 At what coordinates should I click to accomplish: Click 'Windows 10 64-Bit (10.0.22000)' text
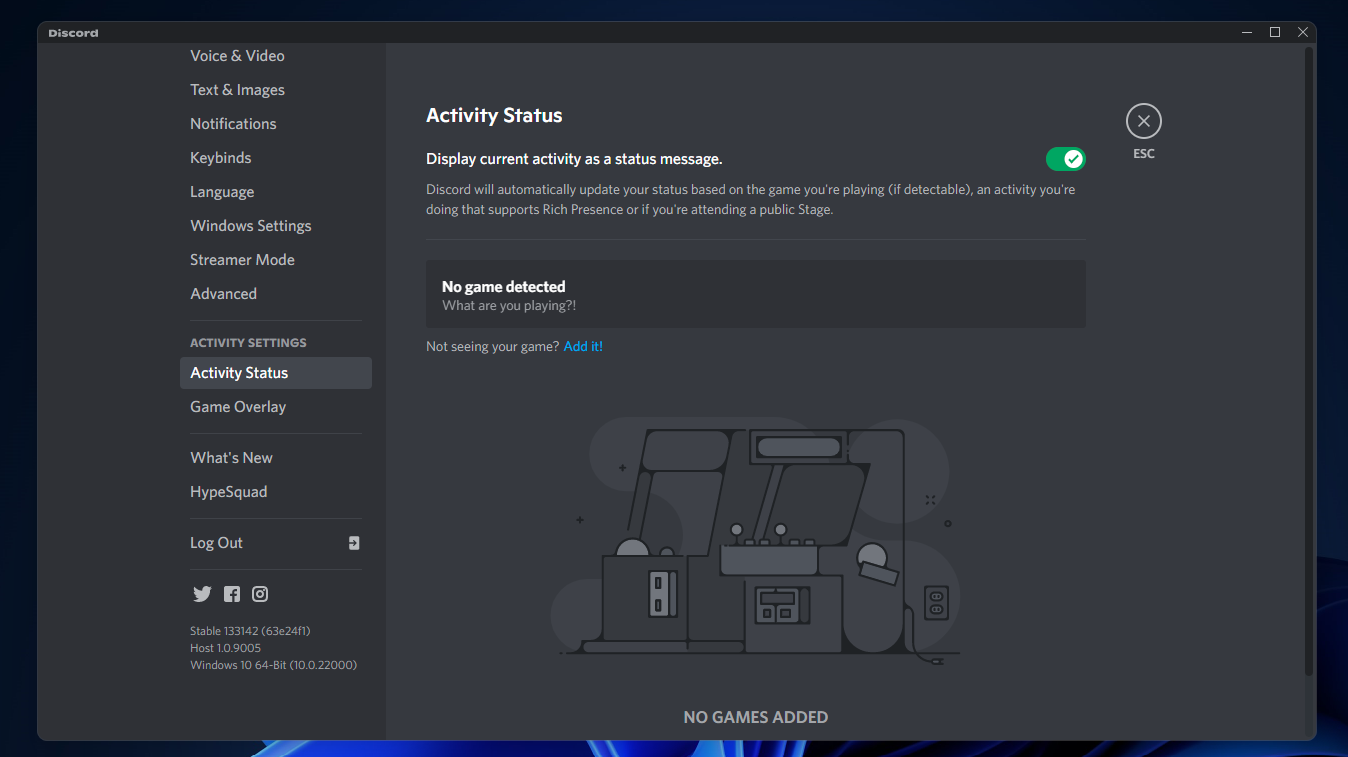[274, 665]
